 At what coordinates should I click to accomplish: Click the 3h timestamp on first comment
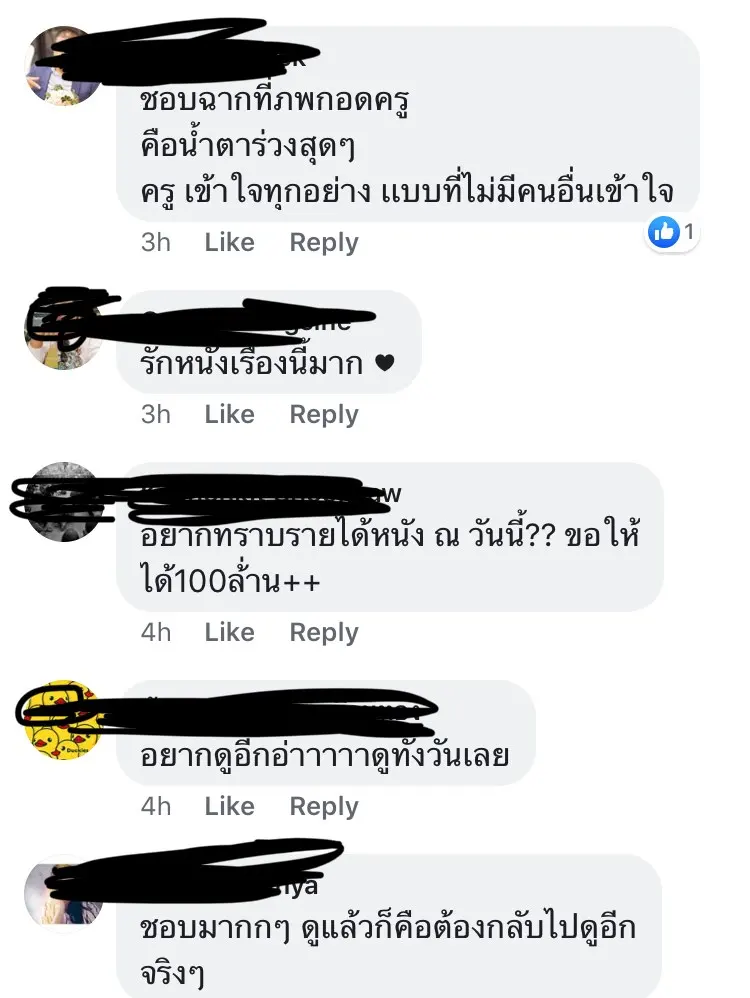pyautogui.click(x=156, y=242)
